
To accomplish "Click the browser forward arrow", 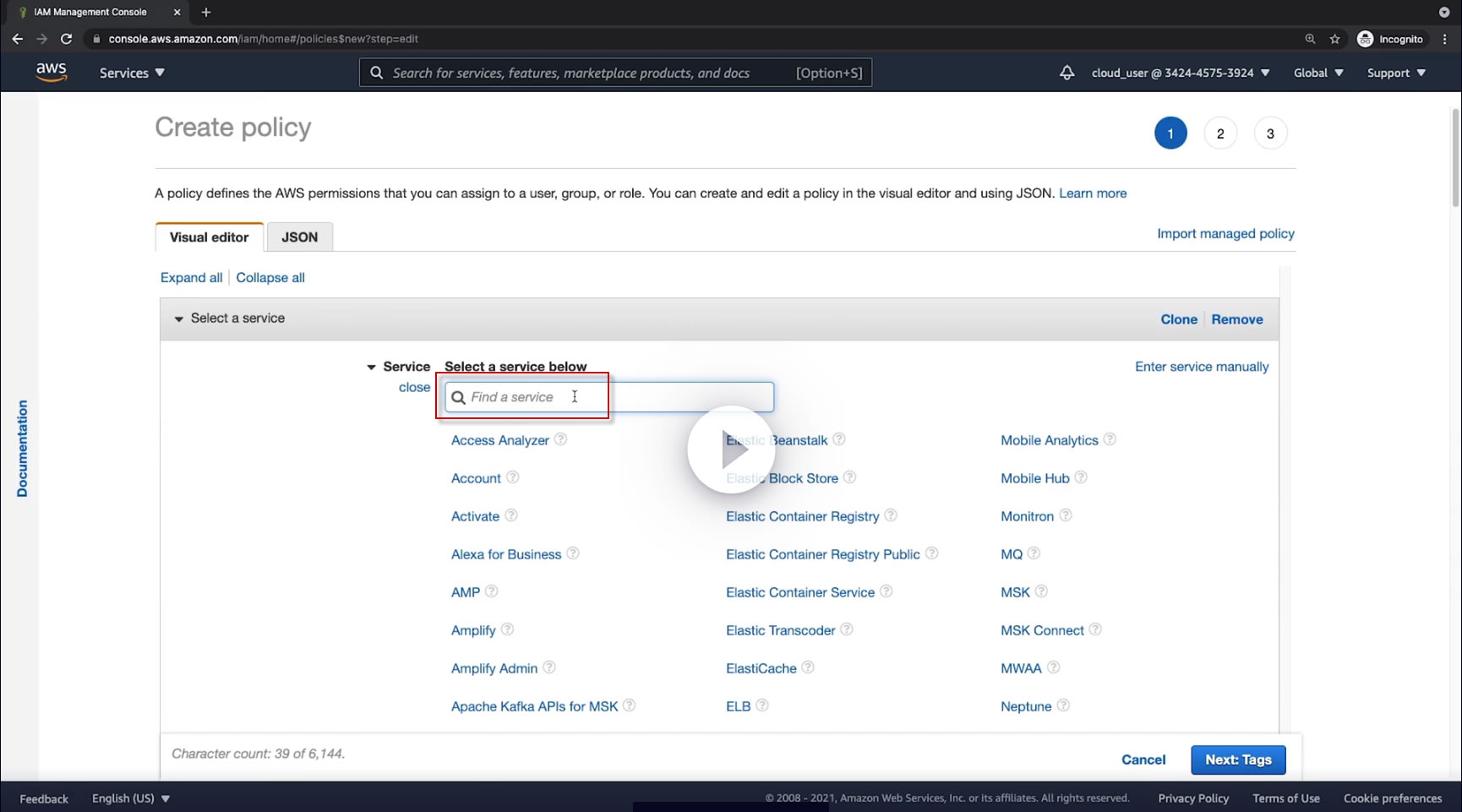I will coord(42,39).
